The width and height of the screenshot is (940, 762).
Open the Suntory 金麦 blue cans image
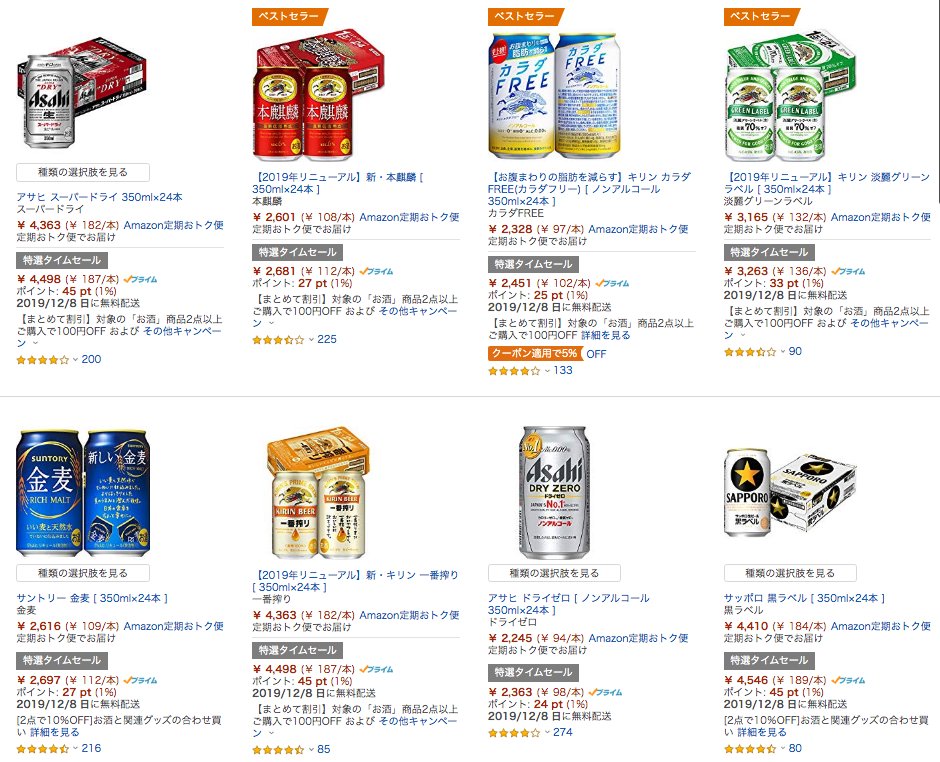point(82,493)
